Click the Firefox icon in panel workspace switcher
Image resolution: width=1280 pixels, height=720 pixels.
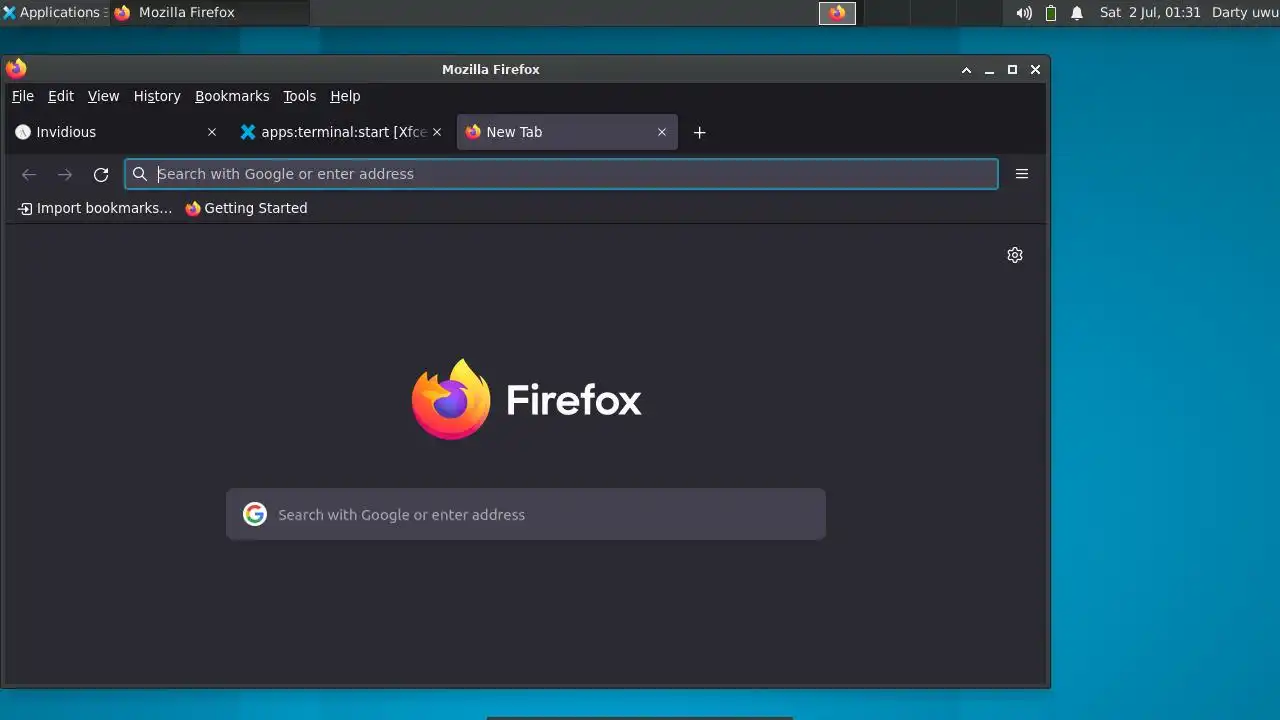(838, 13)
